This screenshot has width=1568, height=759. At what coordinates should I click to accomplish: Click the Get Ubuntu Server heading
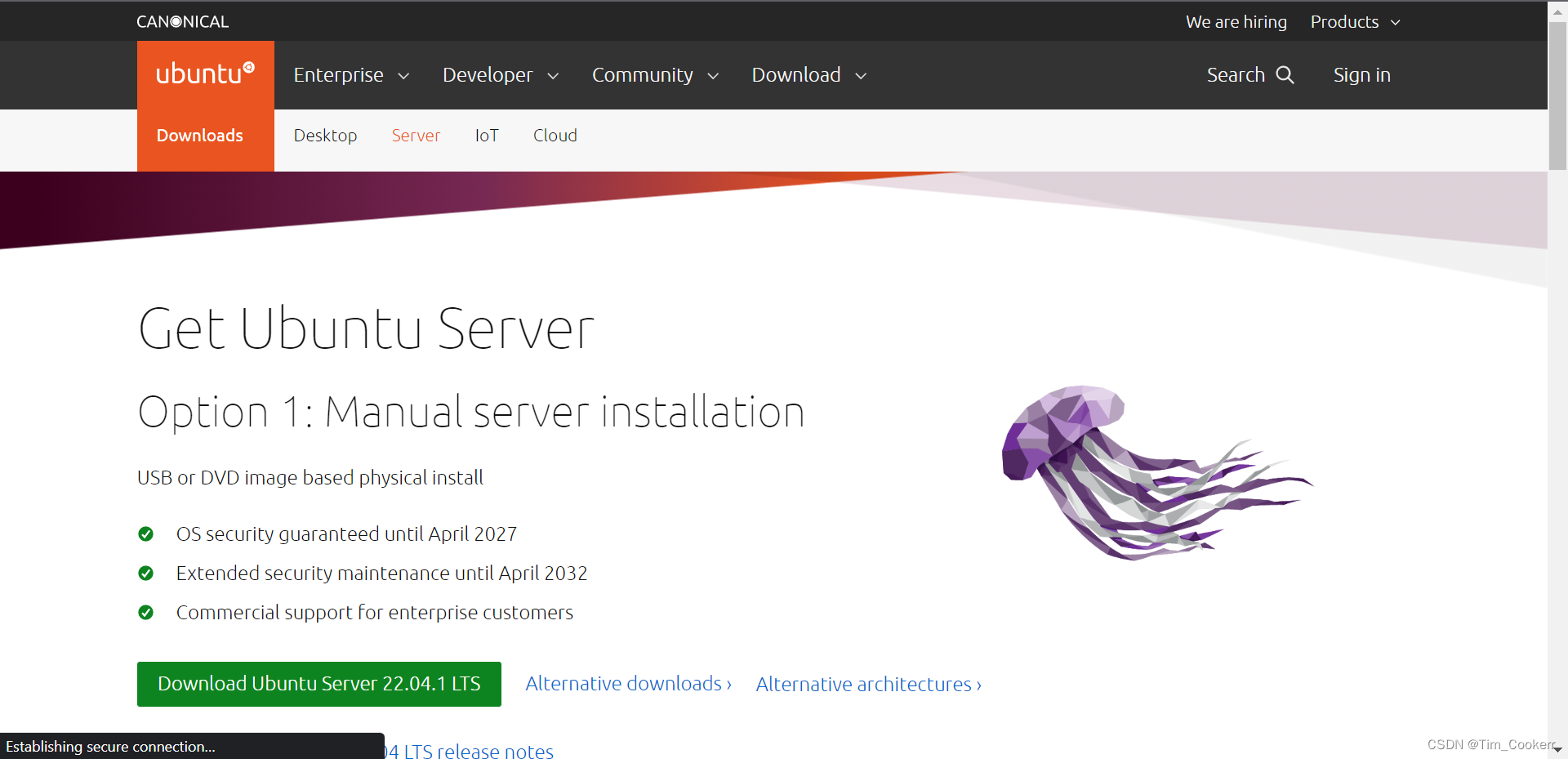367,328
